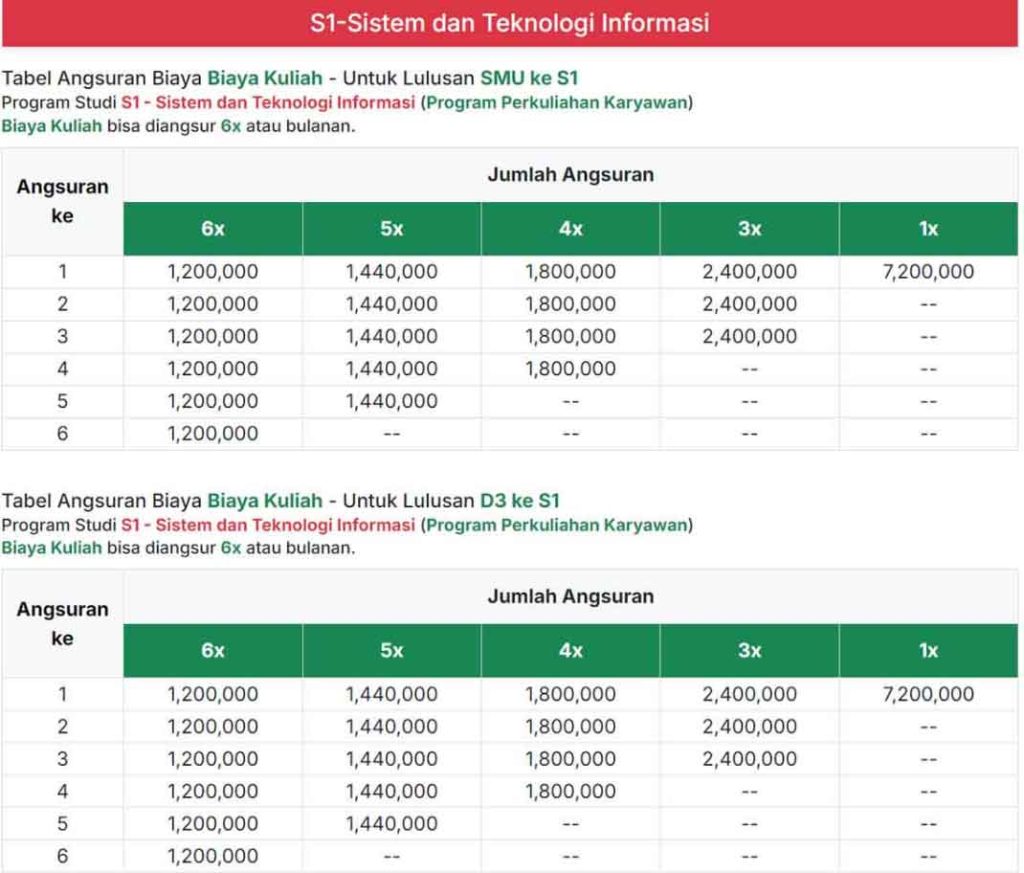
Task: Select the 3x column header in D3 ke S1 table
Action: pos(750,650)
